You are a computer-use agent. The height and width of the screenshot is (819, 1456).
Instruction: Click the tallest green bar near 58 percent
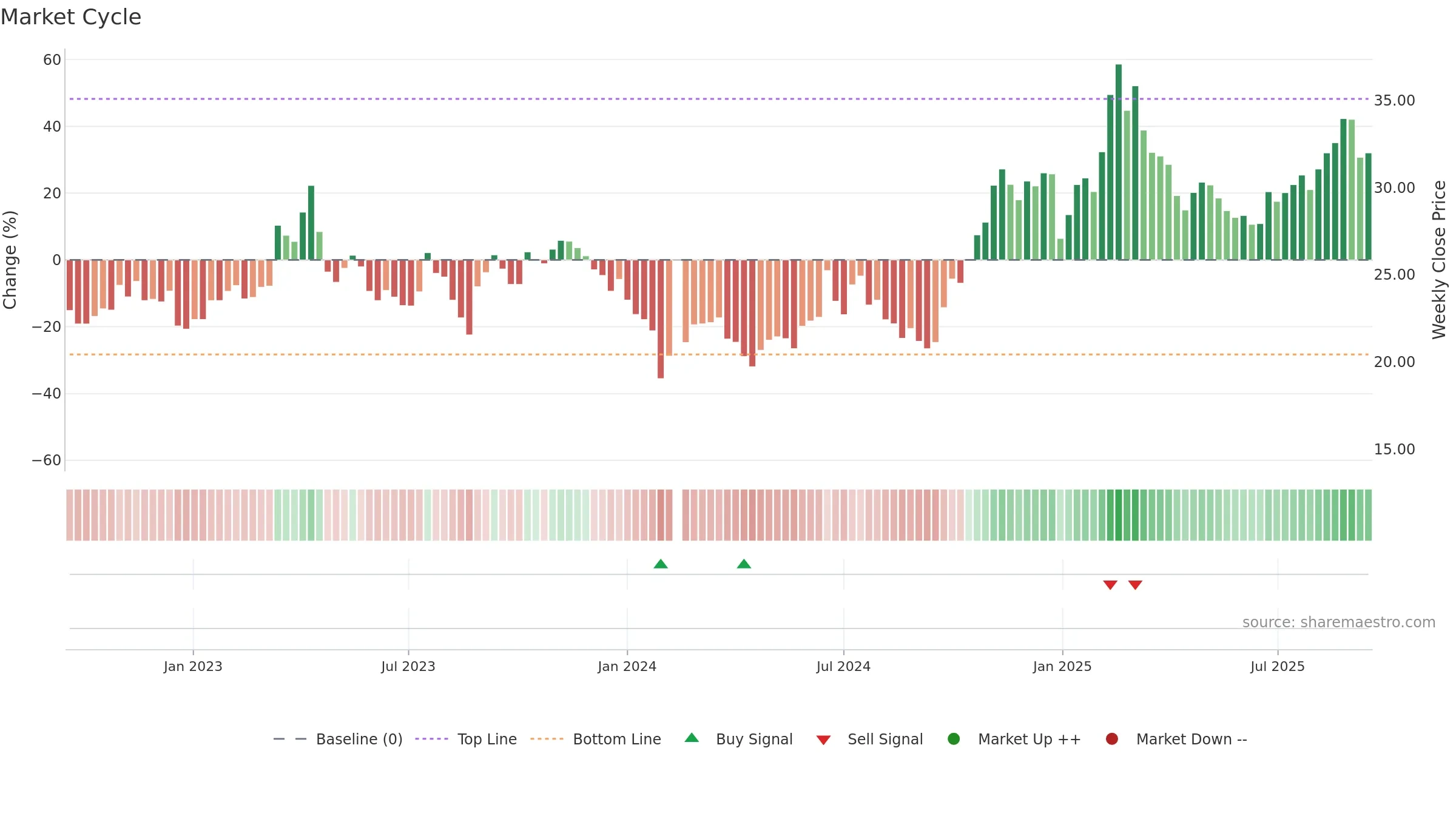coord(1119,162)
